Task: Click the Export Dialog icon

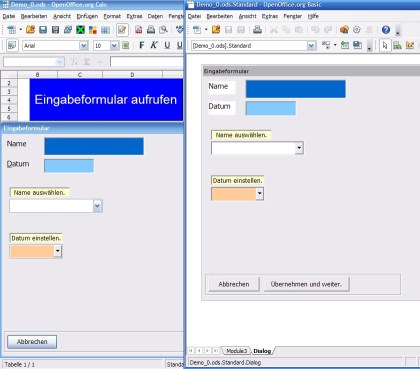Action: [357, 45]
